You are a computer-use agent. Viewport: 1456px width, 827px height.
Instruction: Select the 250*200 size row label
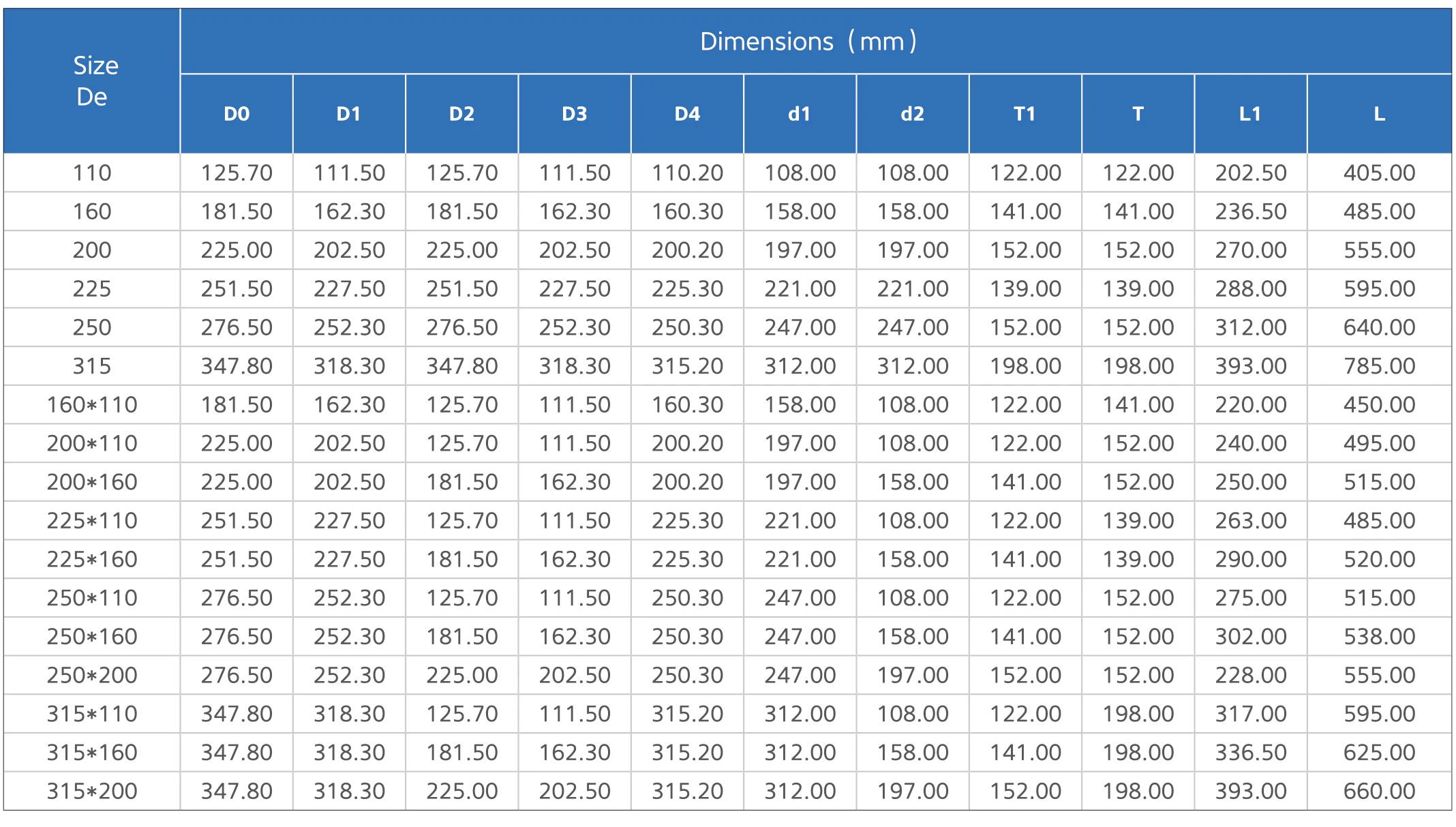coord(92,676)
